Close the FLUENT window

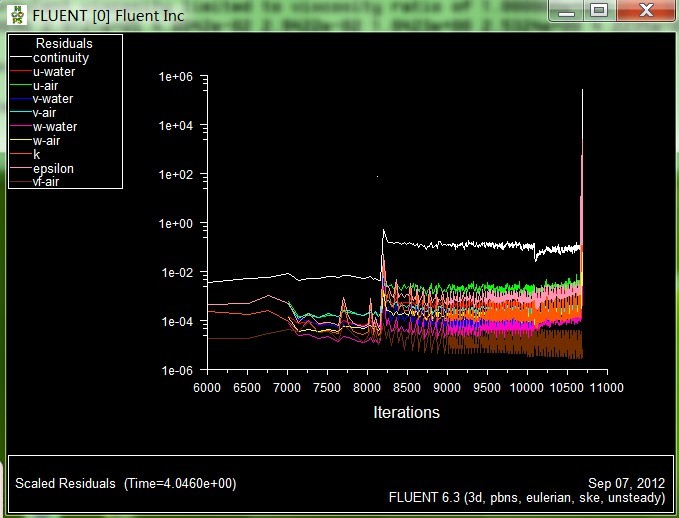pyautogui.click(x=645, y=10)
